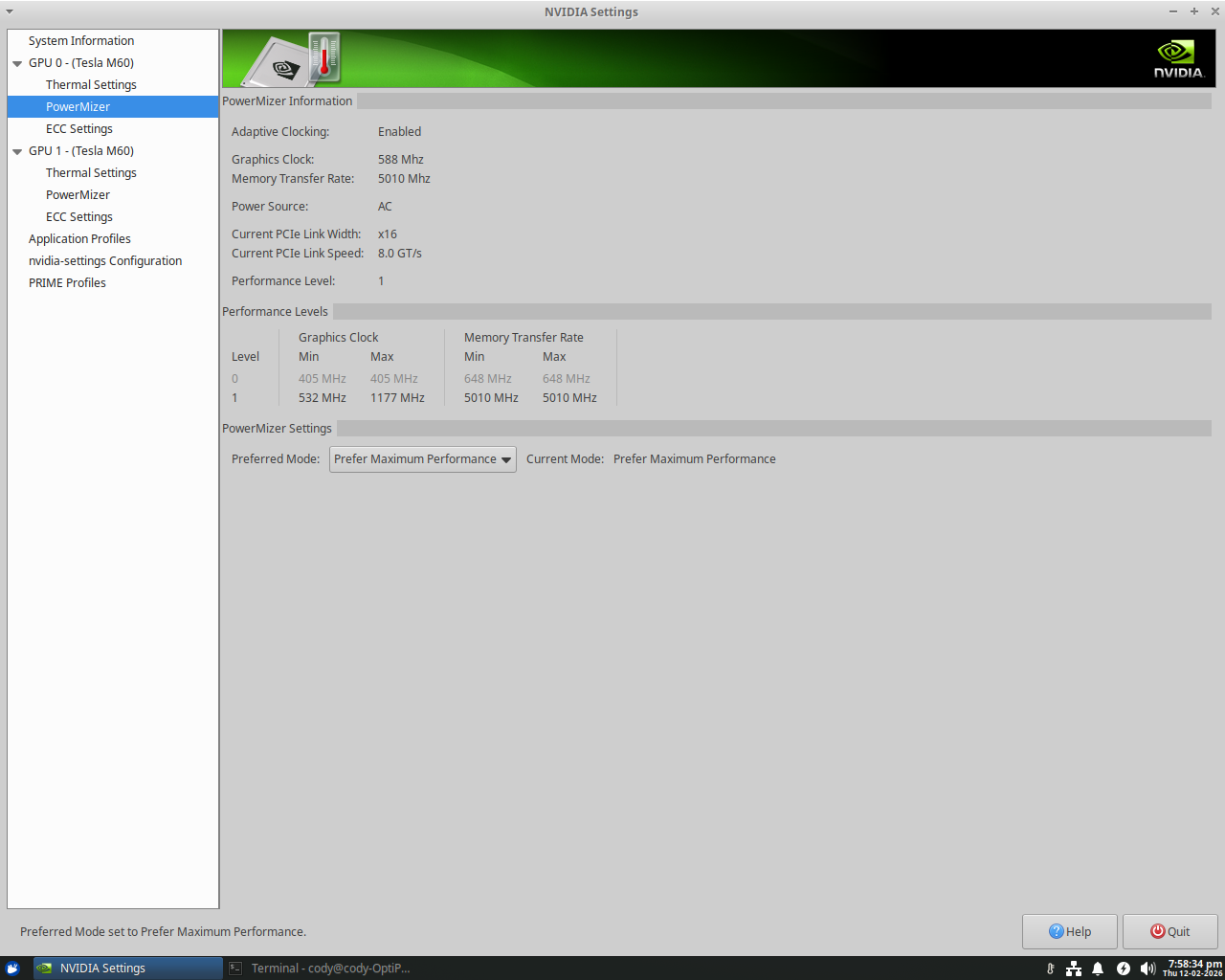Image resolution: width=1225 pixels, height=980 pixels.
Task: Click the PCIe Link Width value "x16"
Action: click(x=388, y=234)
